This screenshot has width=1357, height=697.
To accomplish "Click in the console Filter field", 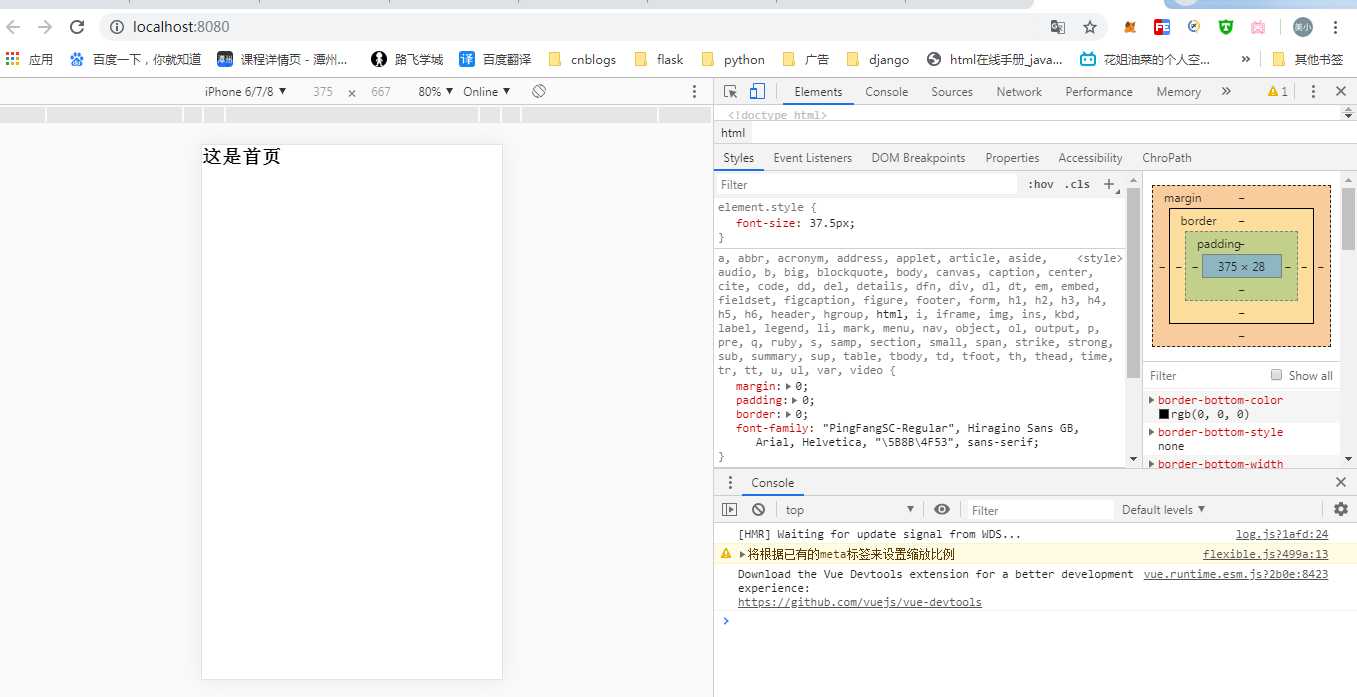I will 1038,510.
